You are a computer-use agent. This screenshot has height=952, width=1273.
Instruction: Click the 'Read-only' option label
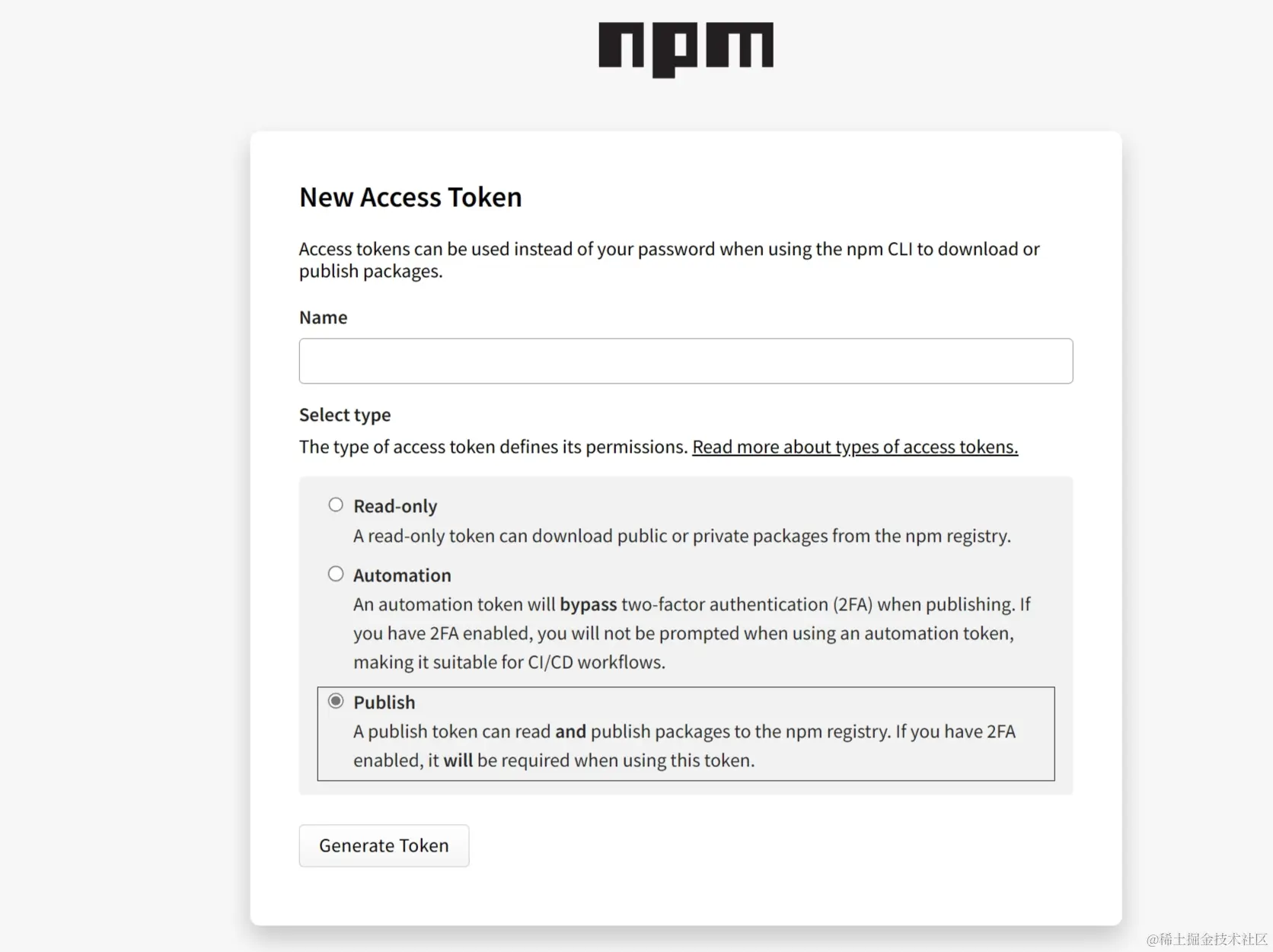point(395,506)
